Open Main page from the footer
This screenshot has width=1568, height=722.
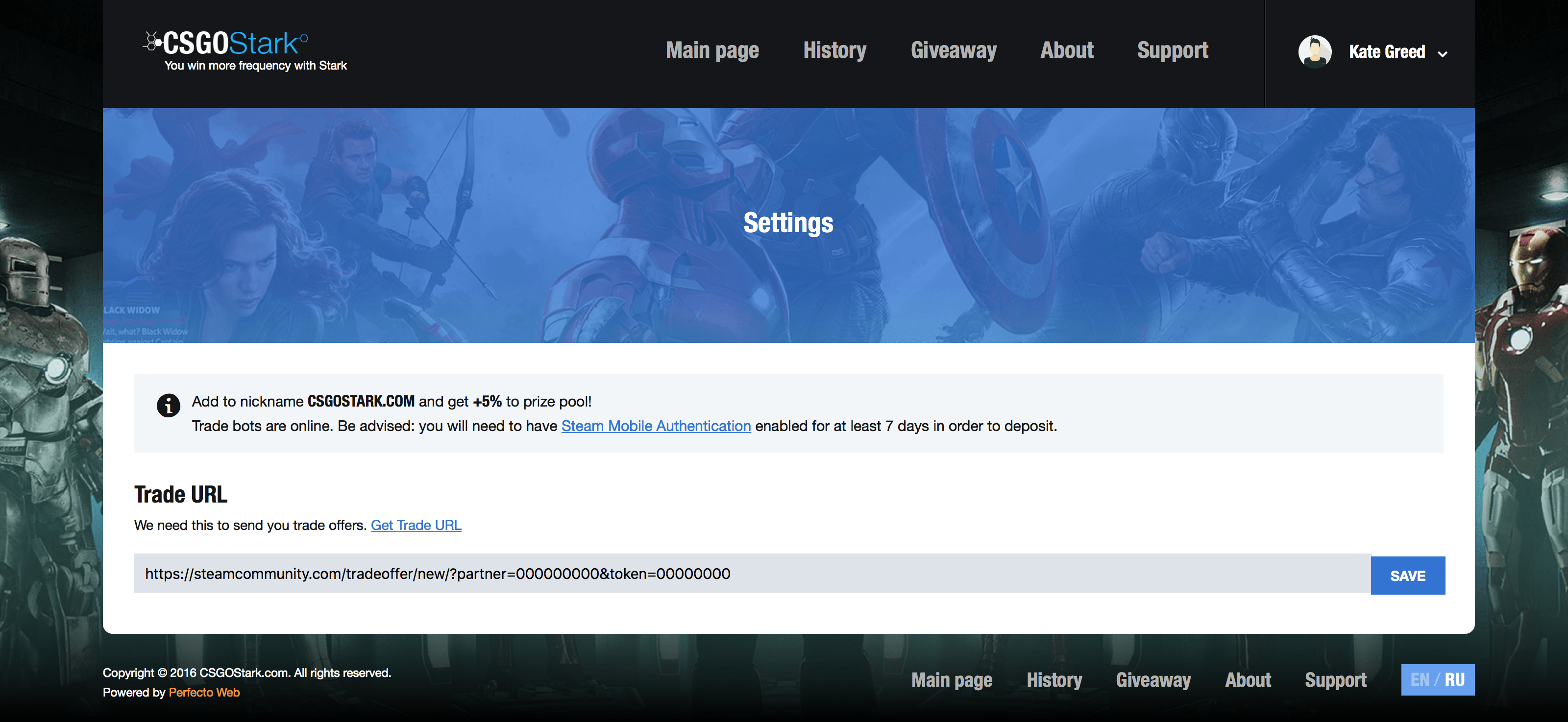click(952, 680)
